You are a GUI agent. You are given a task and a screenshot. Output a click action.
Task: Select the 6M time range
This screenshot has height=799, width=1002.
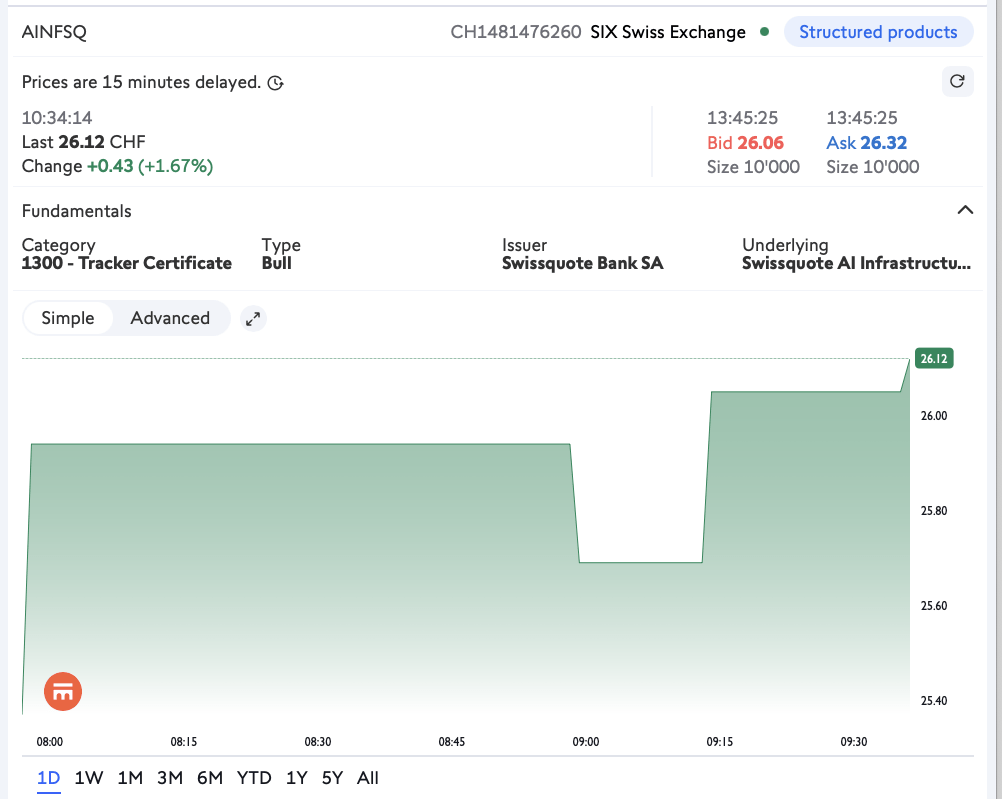pyautogui.click(x=210, y=778)
